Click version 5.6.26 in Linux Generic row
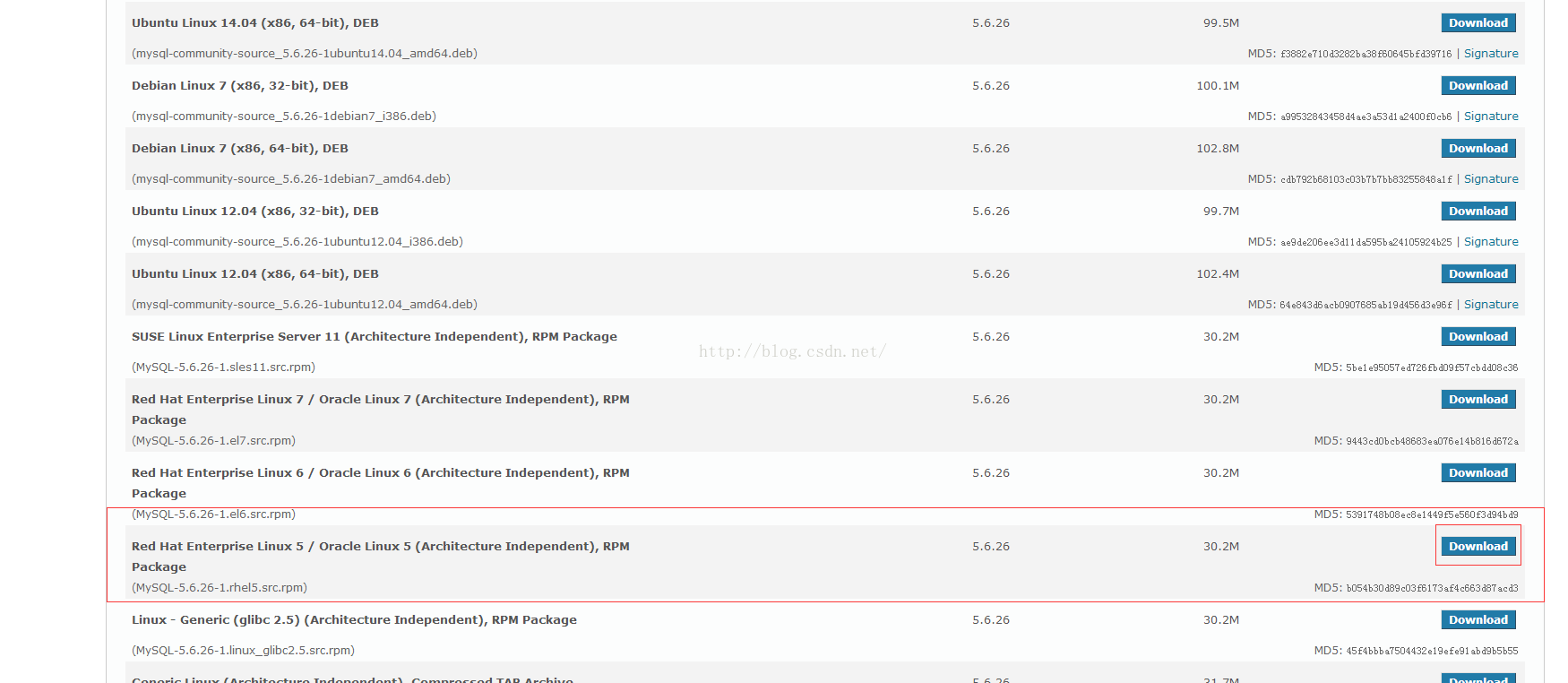The height and width of the screenshot is (683, 1568). (x=991, y=620)
